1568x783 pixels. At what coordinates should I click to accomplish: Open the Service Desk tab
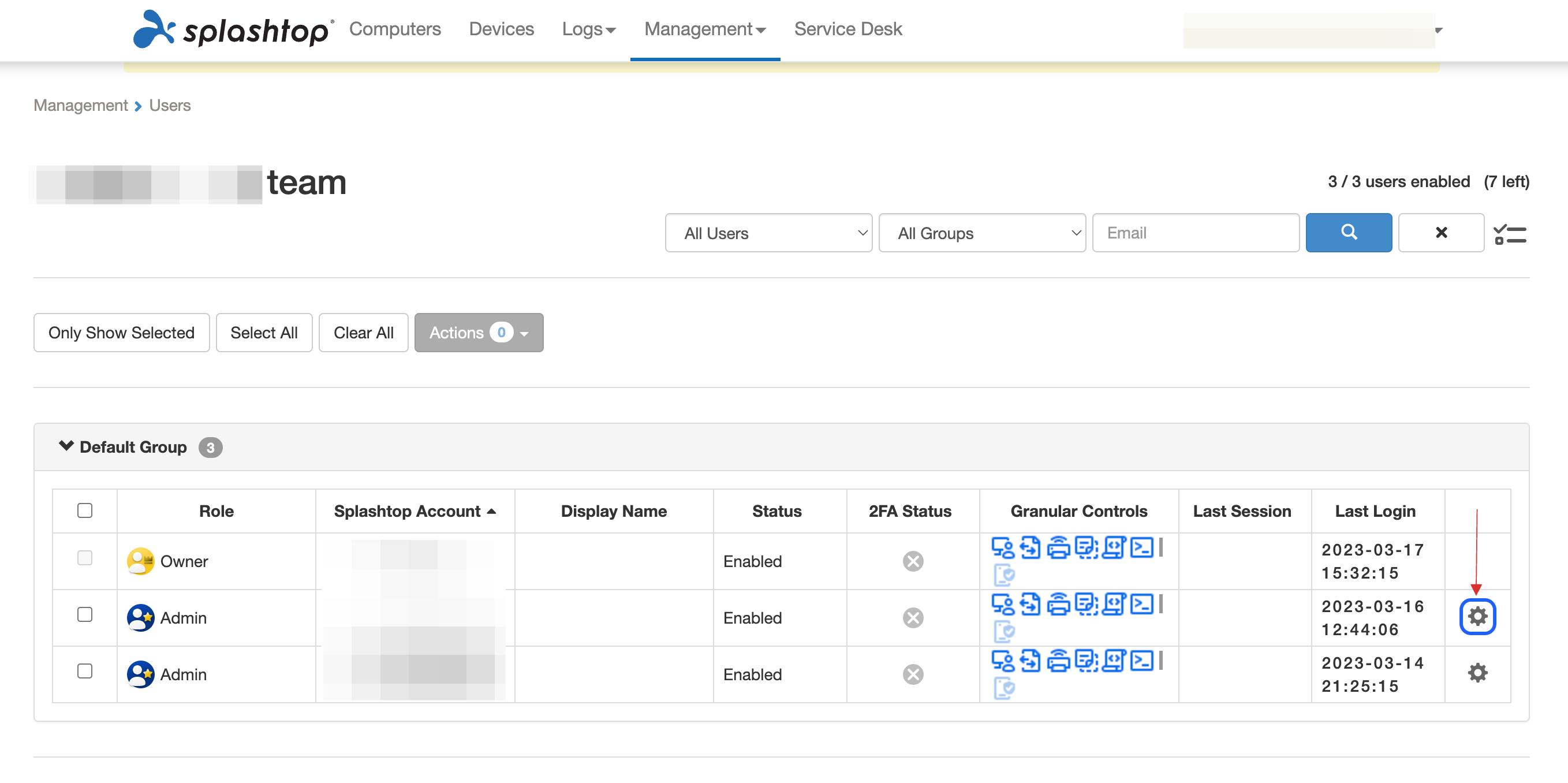pyautogui.click(x=848, y=29)
